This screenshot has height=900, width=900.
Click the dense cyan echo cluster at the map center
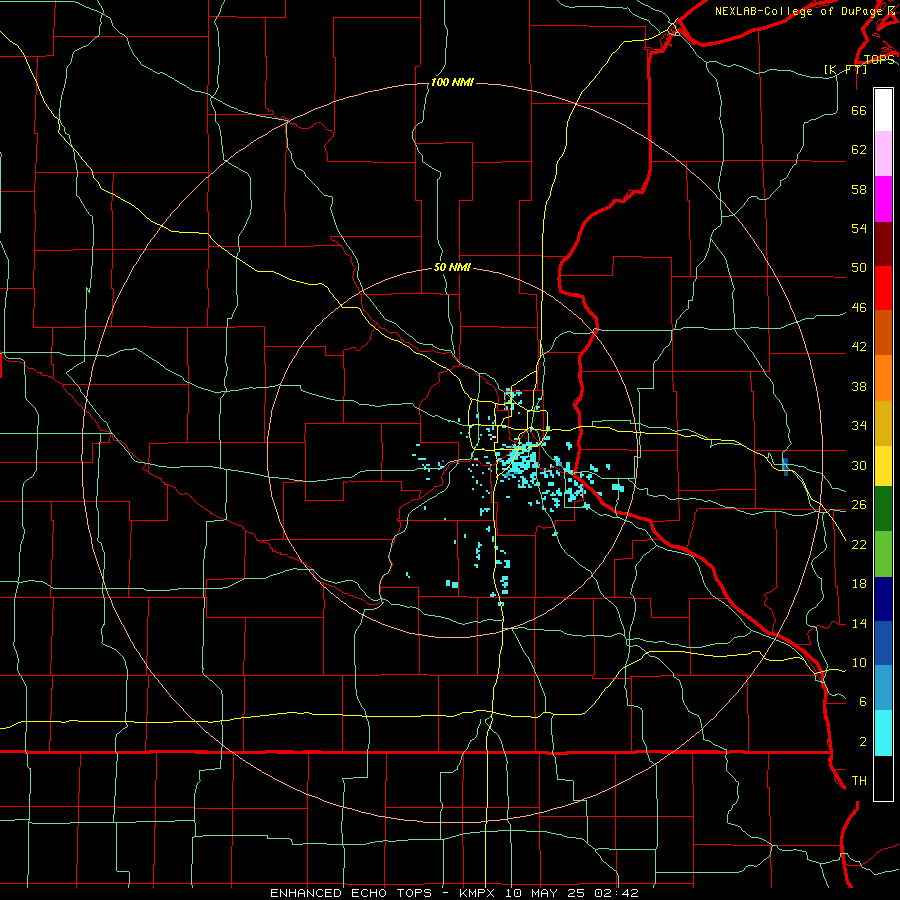(x=519, y=462)
